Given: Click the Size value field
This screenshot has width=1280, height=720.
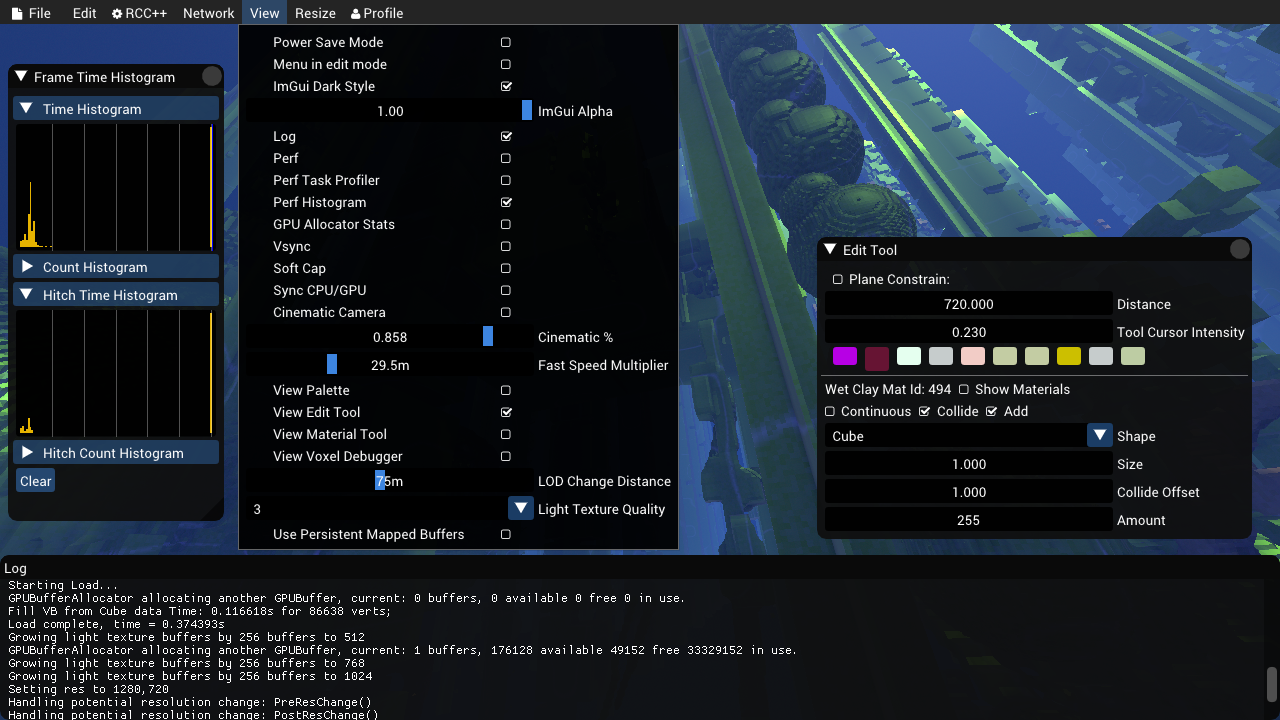Looking at the screenshot, I should [x=969, y=464].
